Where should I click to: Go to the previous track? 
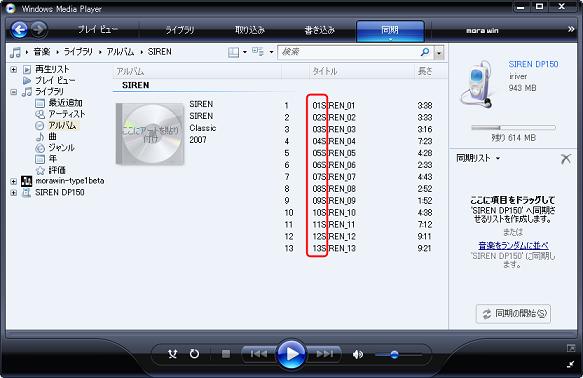(x=258, y=354)
